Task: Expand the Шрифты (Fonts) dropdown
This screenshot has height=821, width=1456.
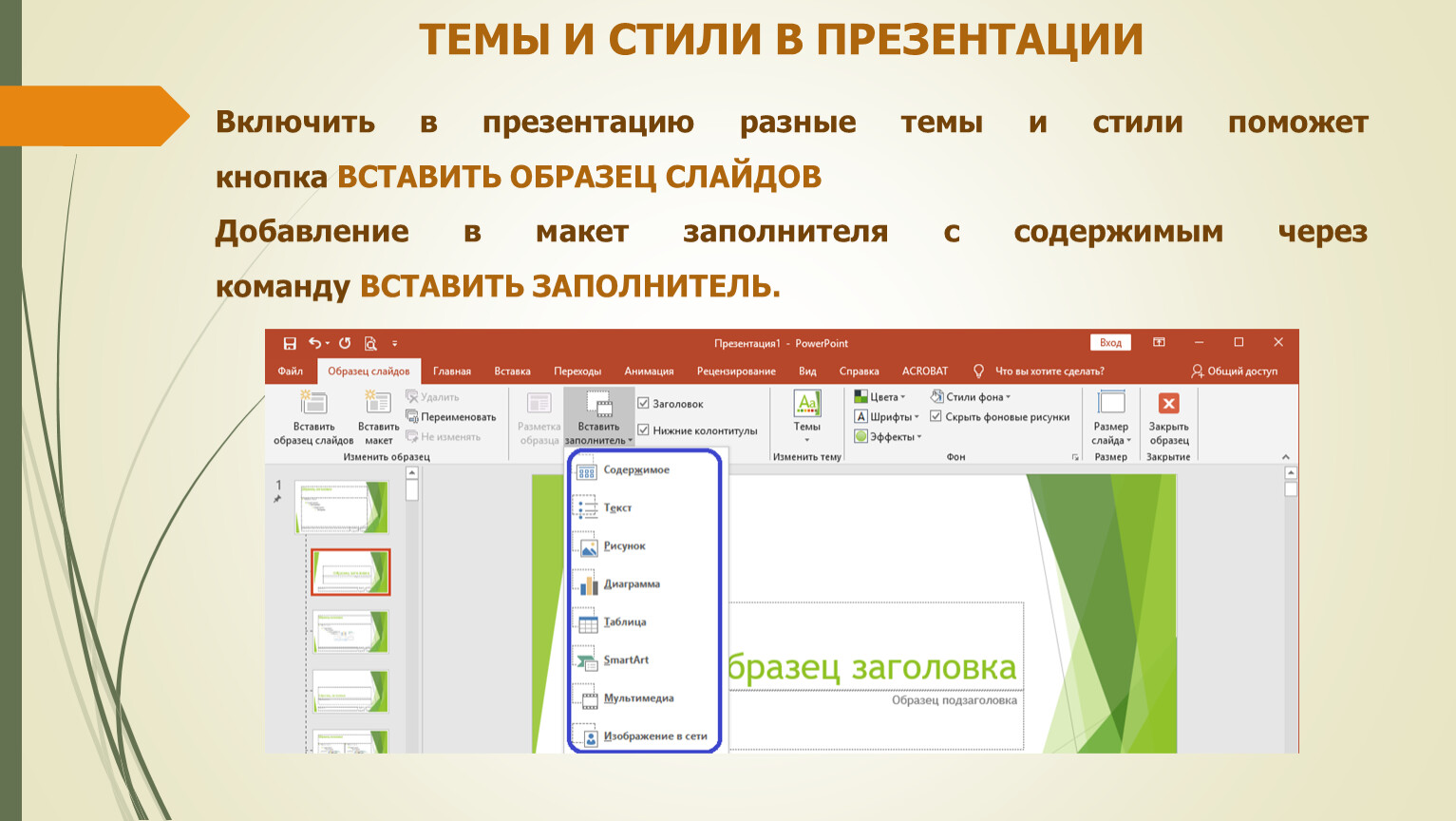Action: 890,417
